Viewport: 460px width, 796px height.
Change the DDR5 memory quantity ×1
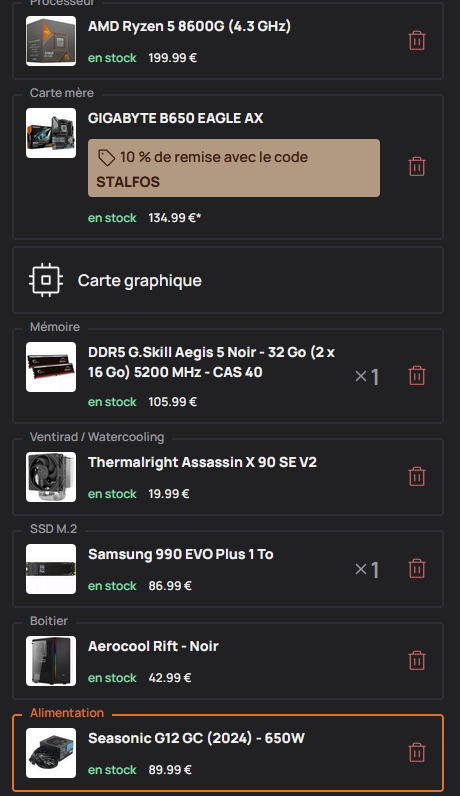[367, 376]
